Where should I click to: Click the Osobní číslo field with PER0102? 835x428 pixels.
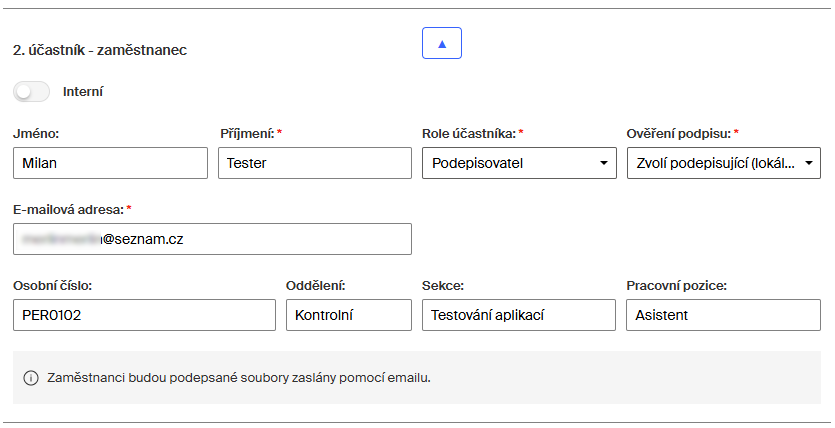[144, 315]
